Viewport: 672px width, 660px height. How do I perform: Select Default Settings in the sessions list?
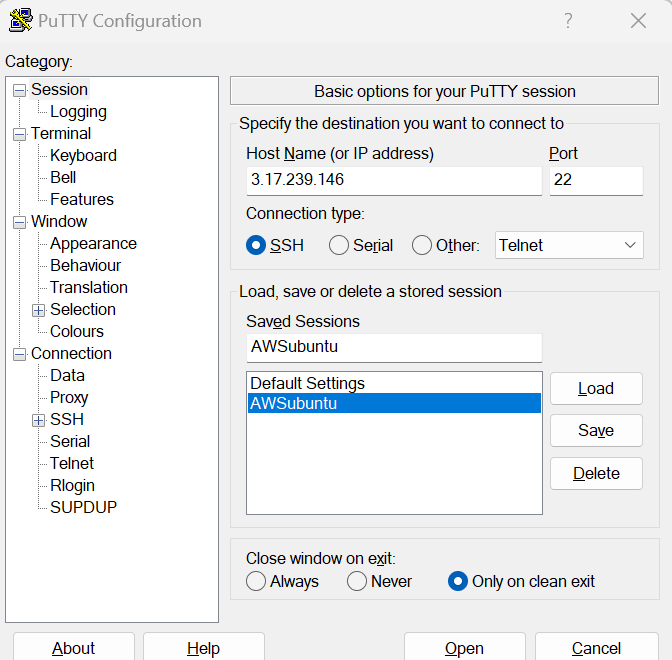coord(307,383)
